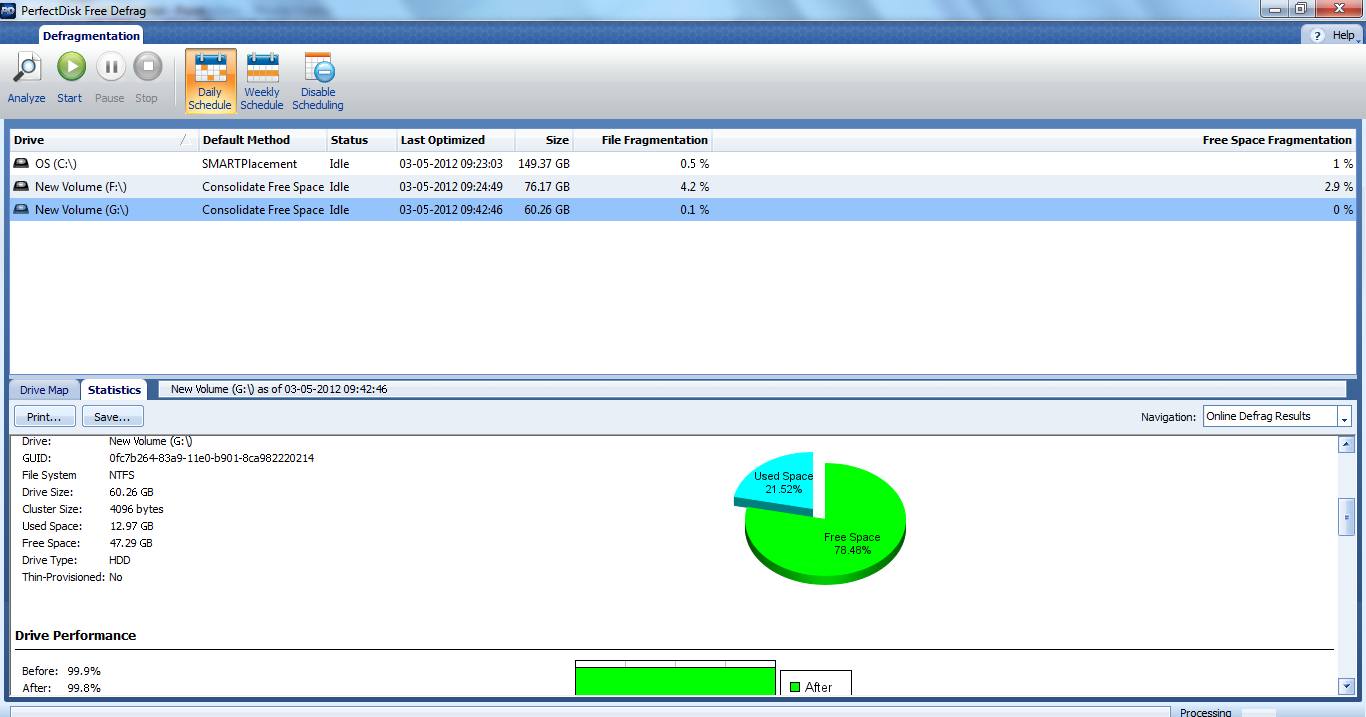This screenshot has height=717, width=1366.
Task: Click the Print... button
Action: (45, 416)
